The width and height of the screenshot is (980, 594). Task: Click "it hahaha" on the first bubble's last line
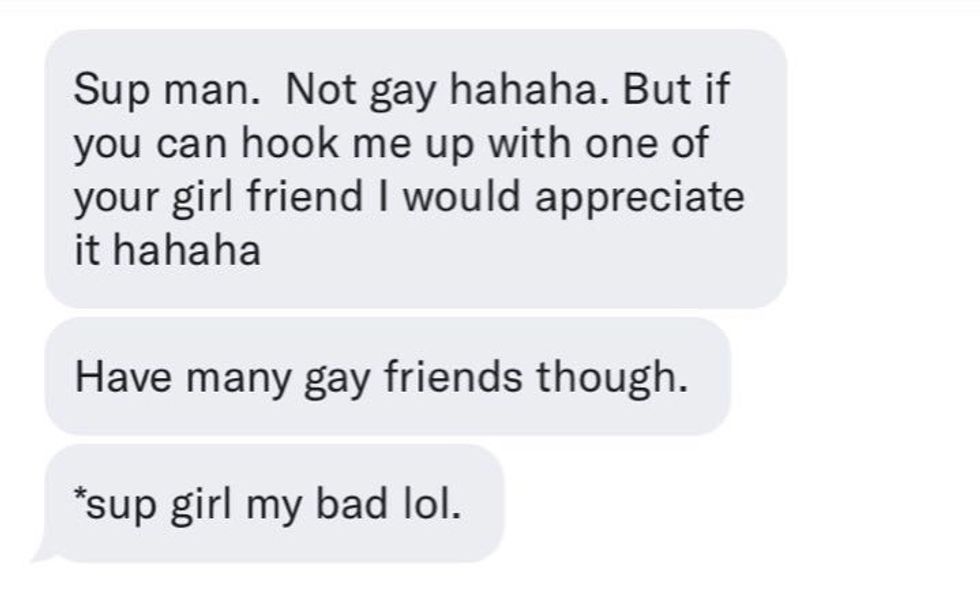pyautogui.click(x=167, y=251)
